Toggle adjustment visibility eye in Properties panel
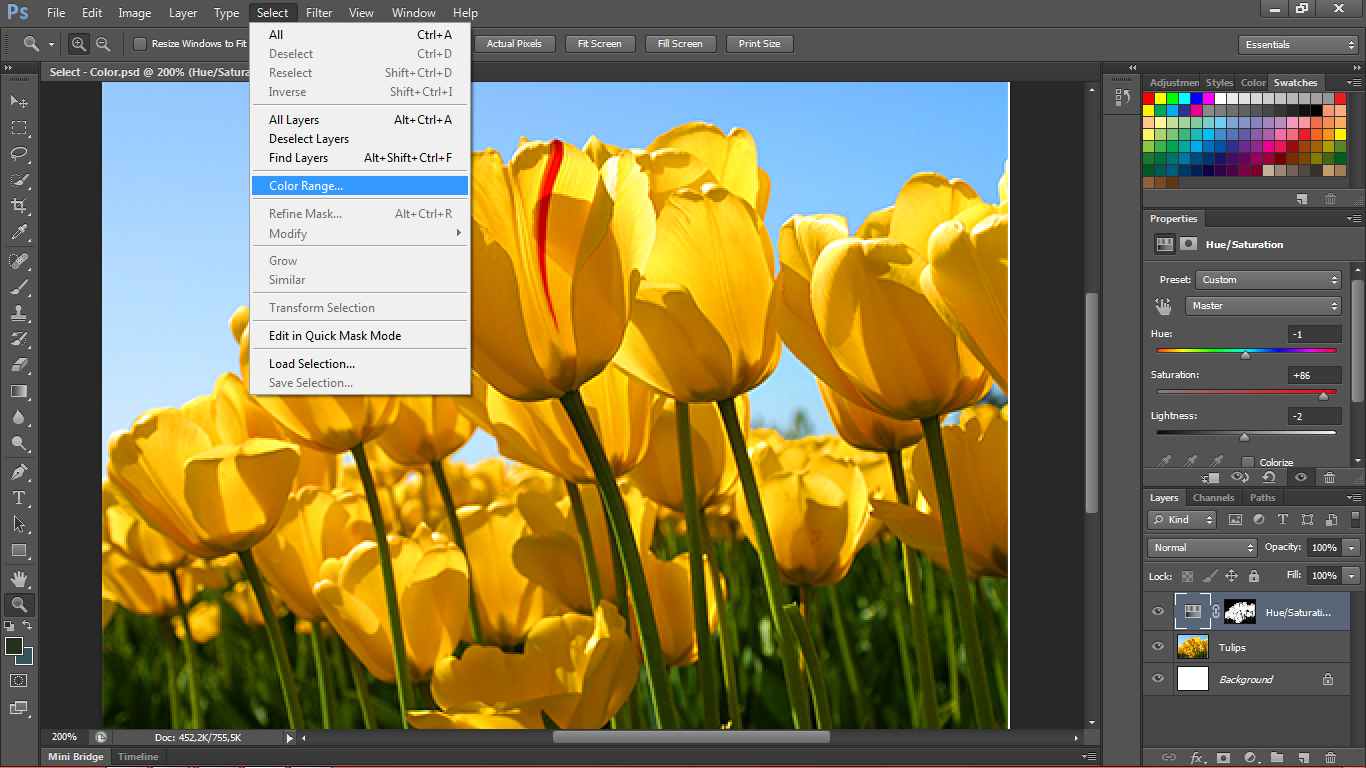Screen dimensions: 1366x768 [x=1301, y=478]
